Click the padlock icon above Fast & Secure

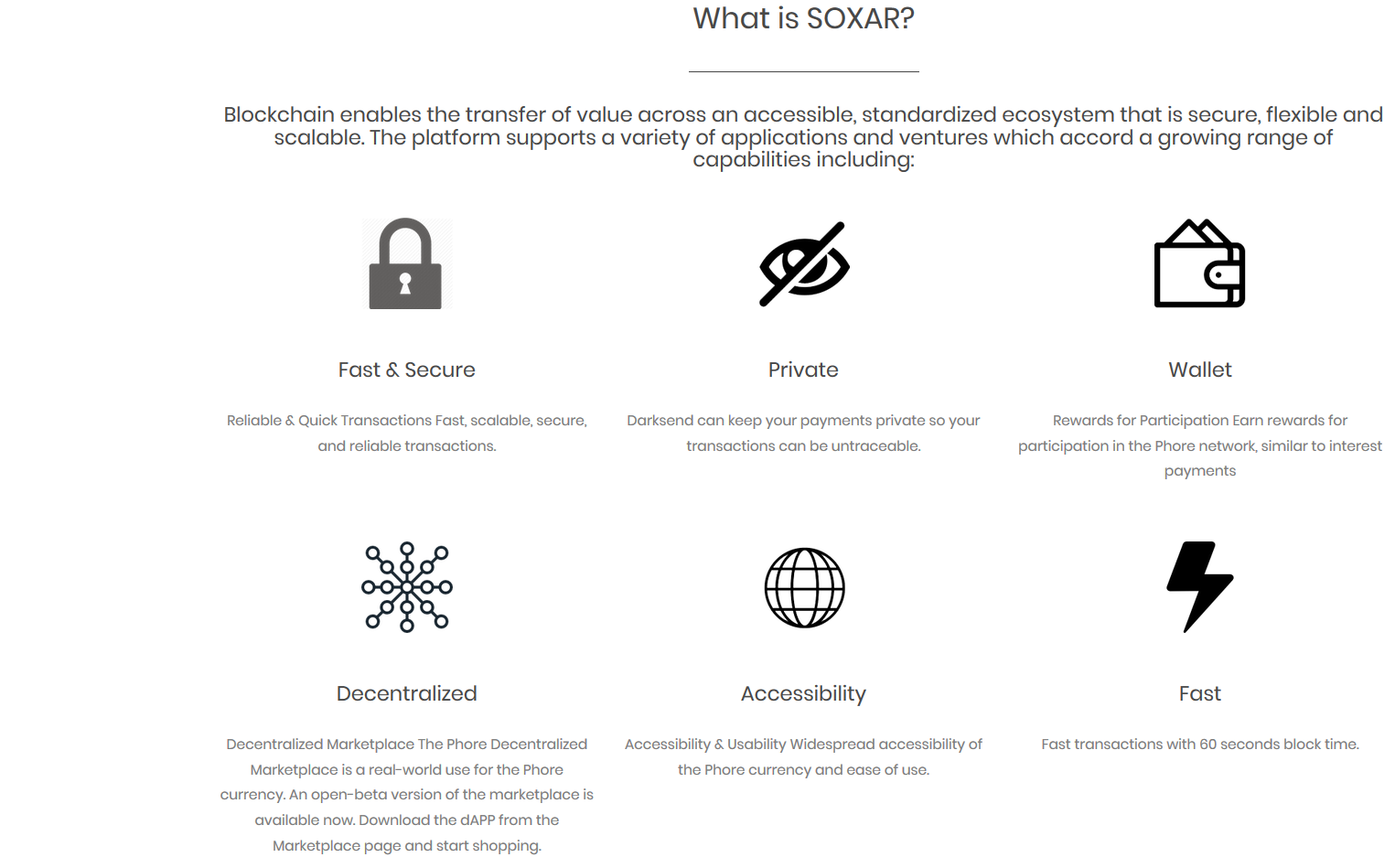click(406, 263)
